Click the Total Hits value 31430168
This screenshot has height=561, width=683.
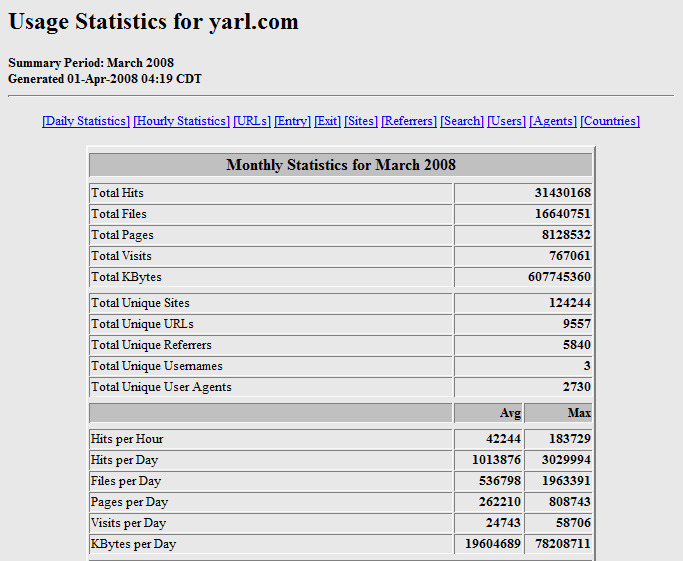pyautogui.click(x=562, y=193)
